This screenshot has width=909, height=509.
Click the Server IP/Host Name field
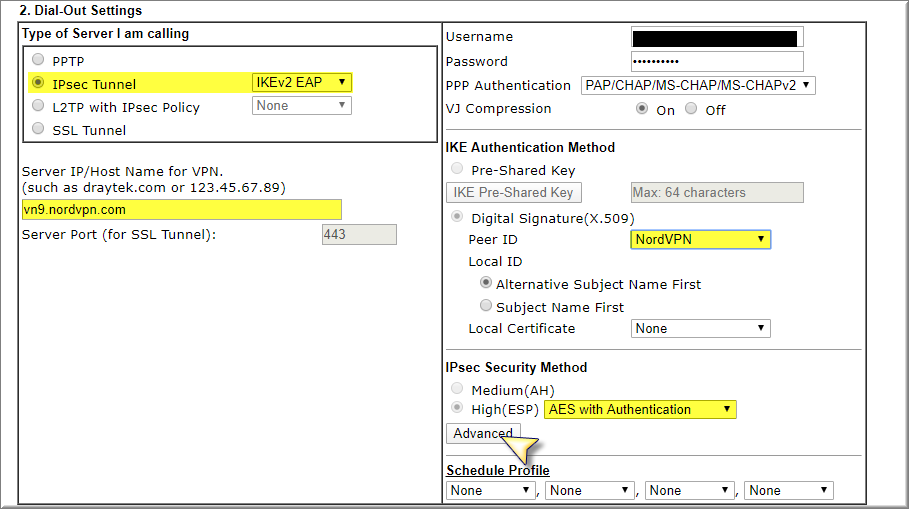pos(181,209)
